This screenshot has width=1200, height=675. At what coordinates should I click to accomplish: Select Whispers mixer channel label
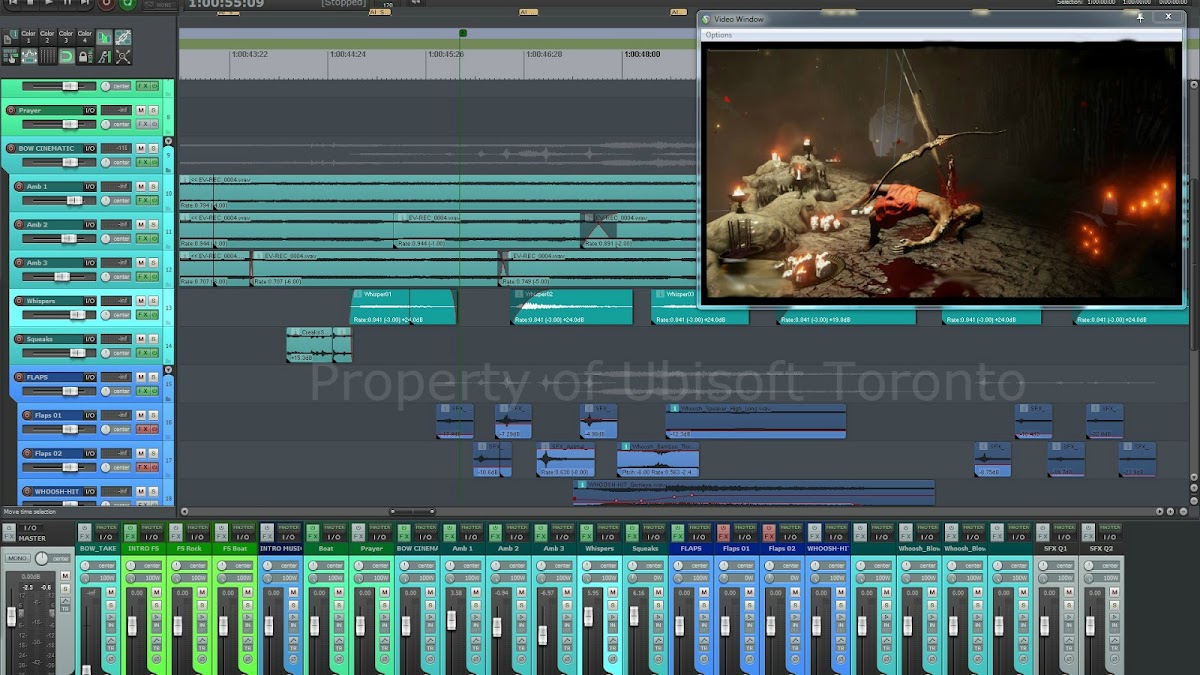coord(600,548)
